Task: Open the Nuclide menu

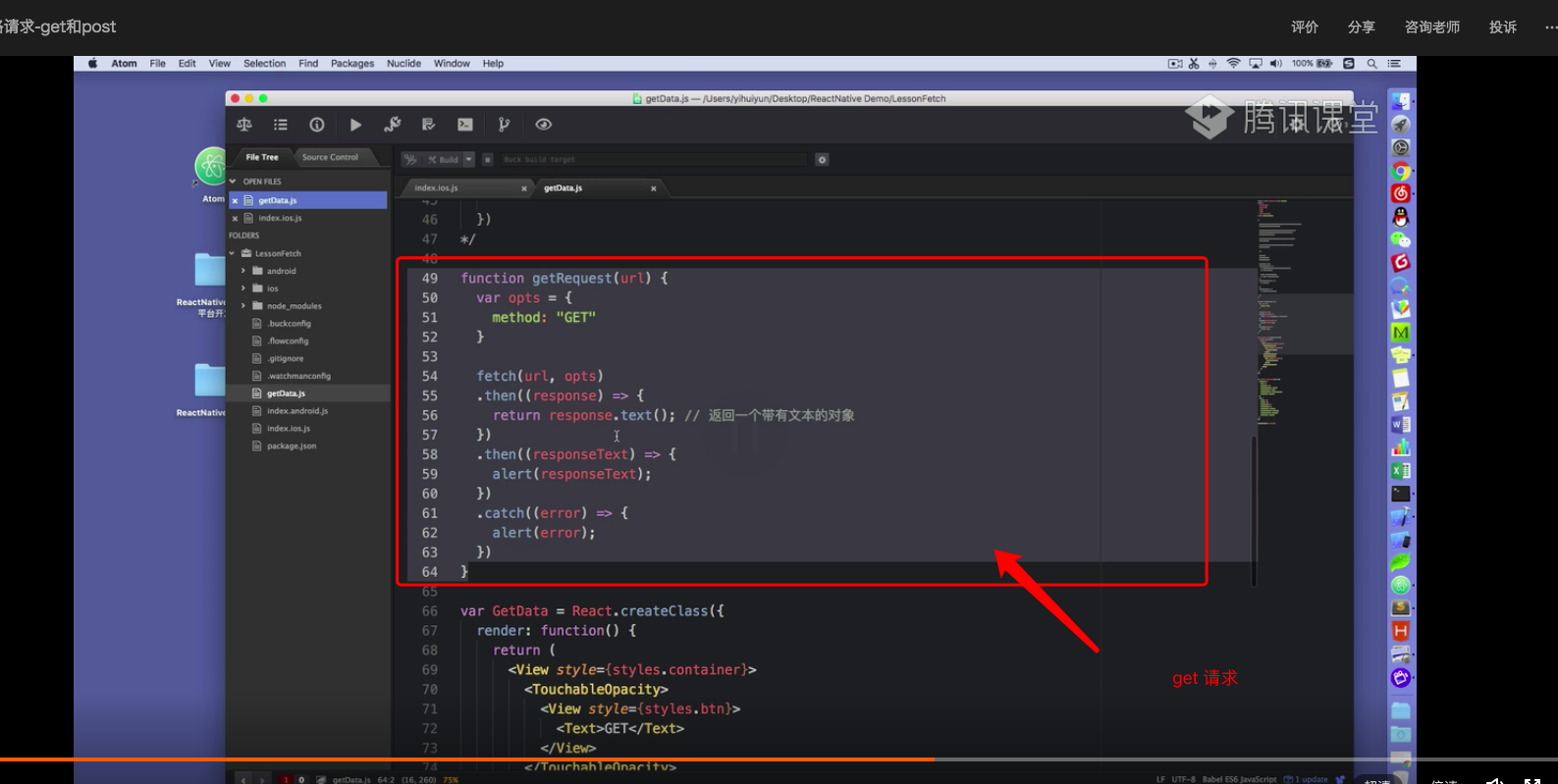Action: [403, 64]
